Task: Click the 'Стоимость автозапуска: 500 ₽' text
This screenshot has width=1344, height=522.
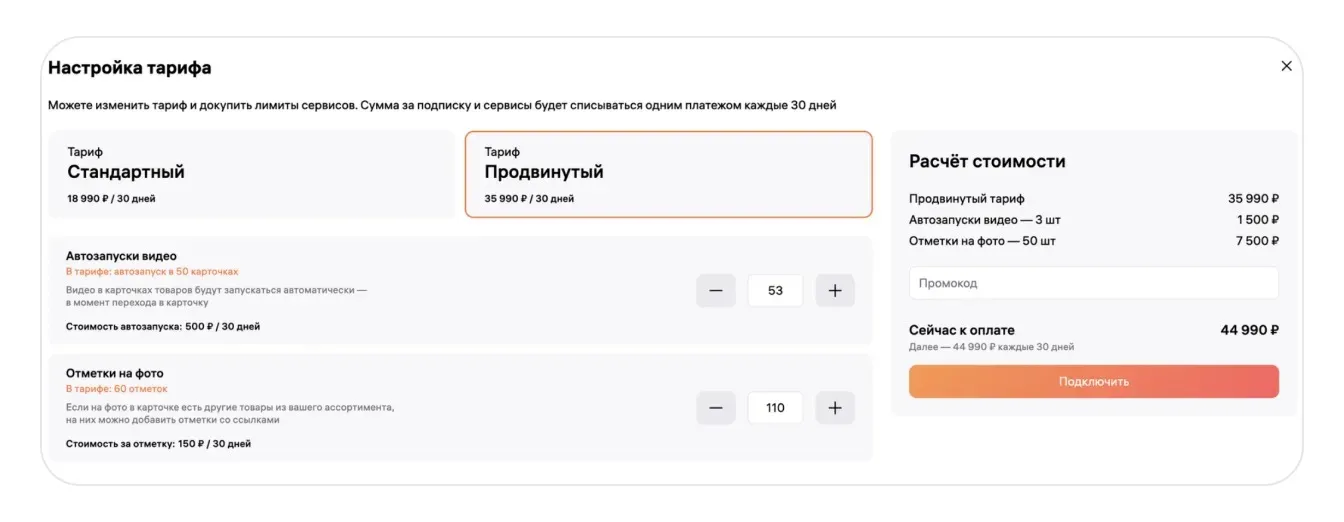Action: [163, 326]
